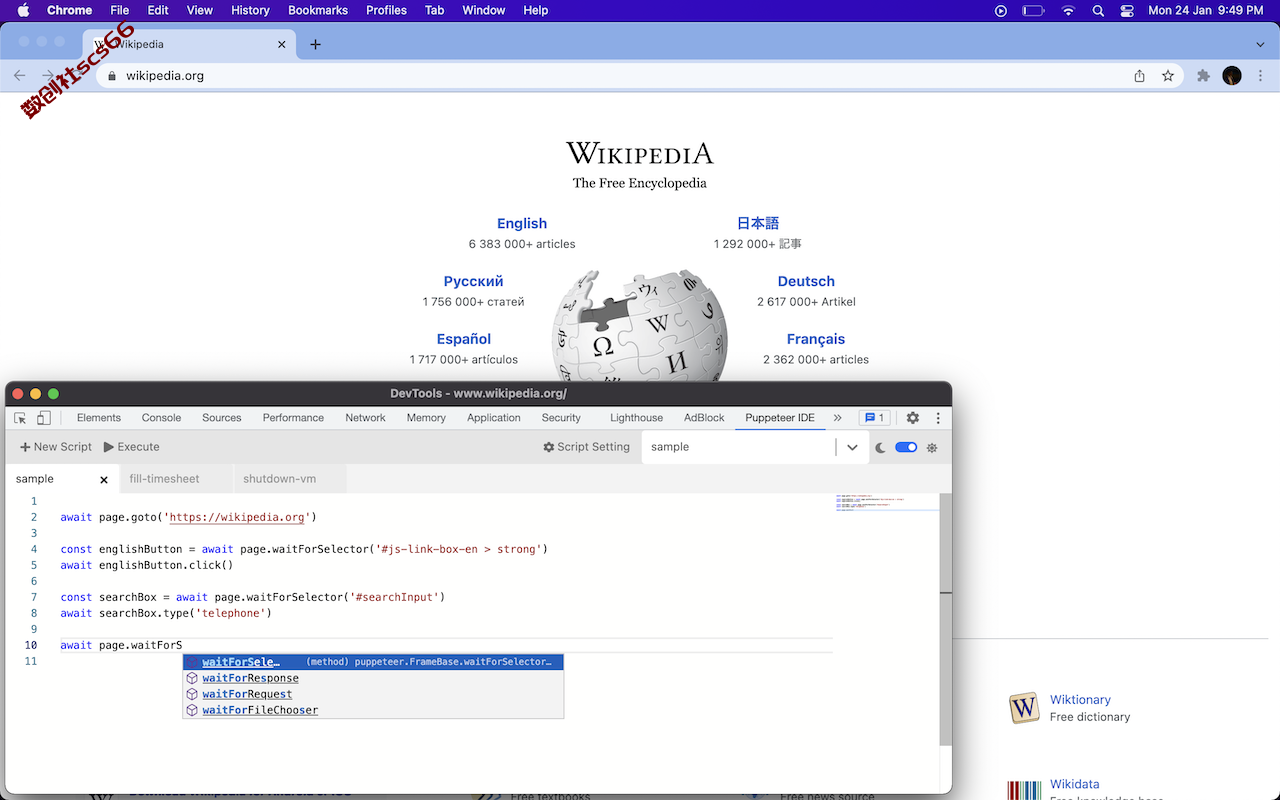
Task: Open the AdBlock panel
Action: coord(704,418)
